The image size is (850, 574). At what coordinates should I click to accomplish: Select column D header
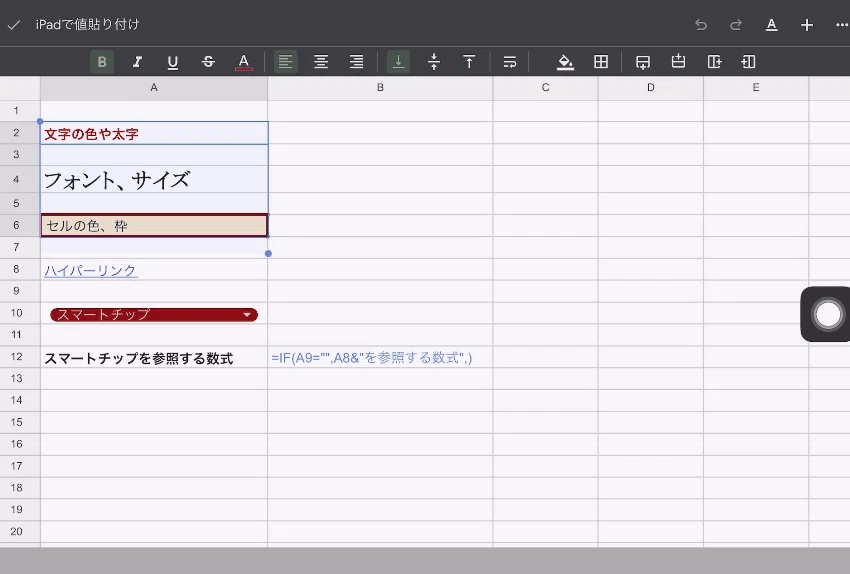(x=651, y=88)
